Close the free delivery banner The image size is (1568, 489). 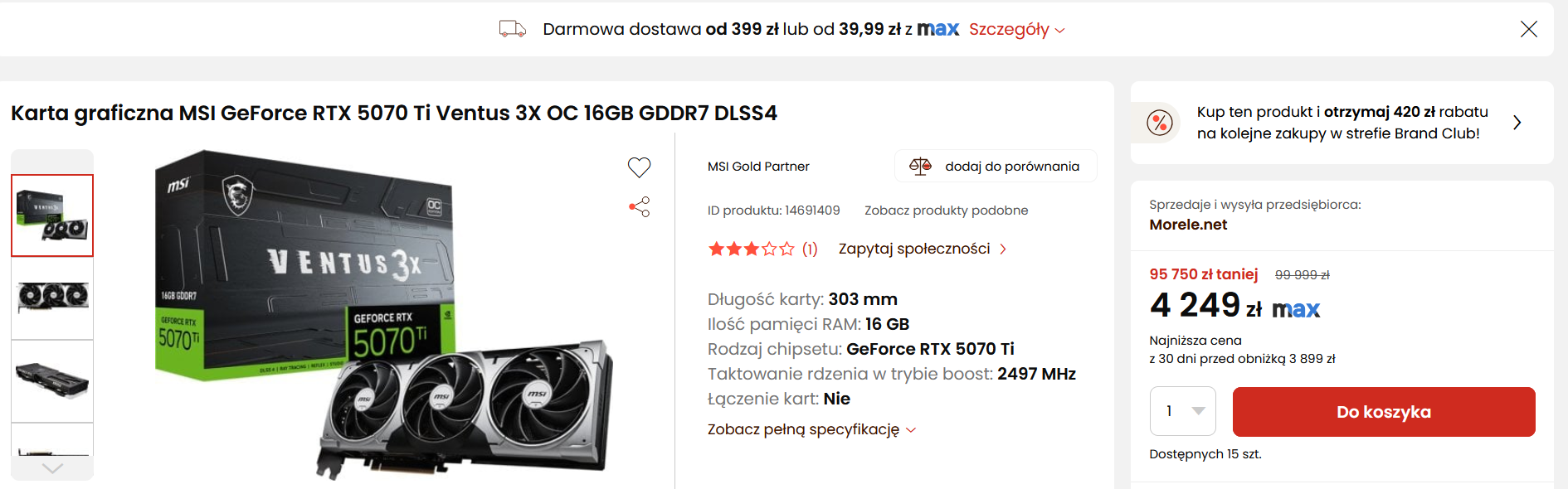tap(1528, 30)
